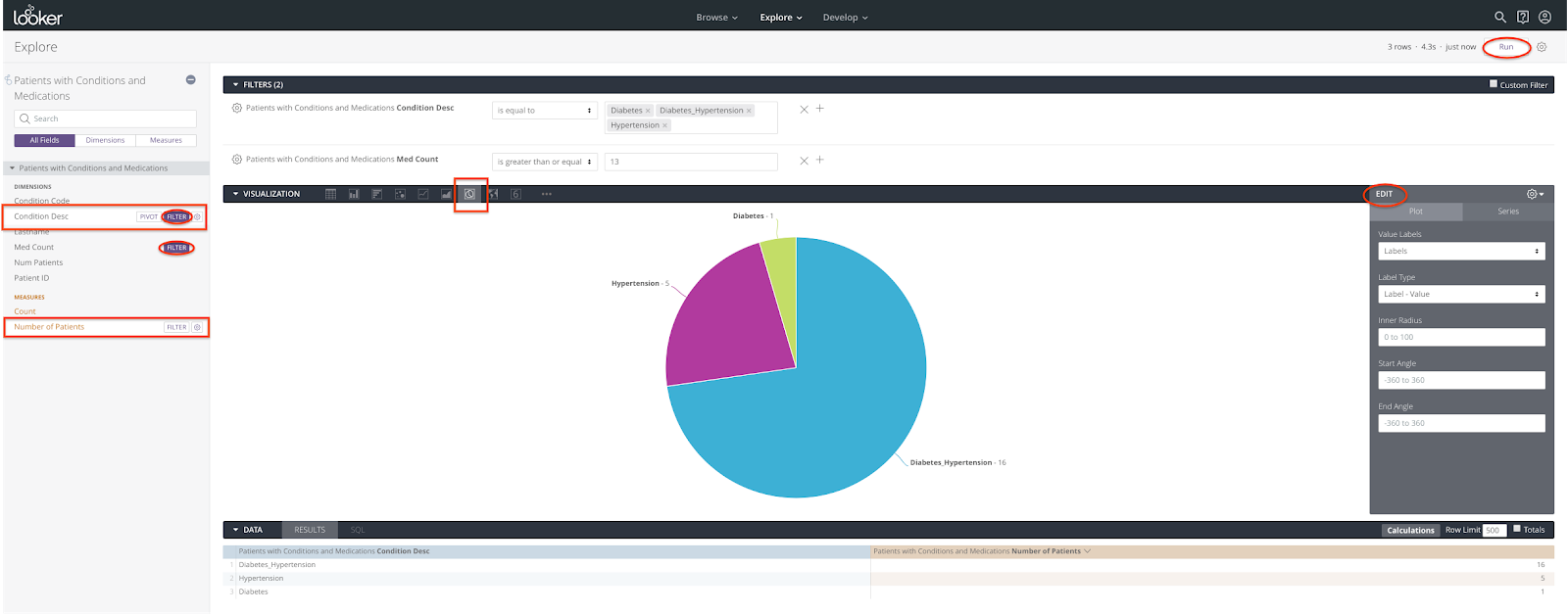
Task: Check the Totals checkbox
Action: tap(1517, 529)
